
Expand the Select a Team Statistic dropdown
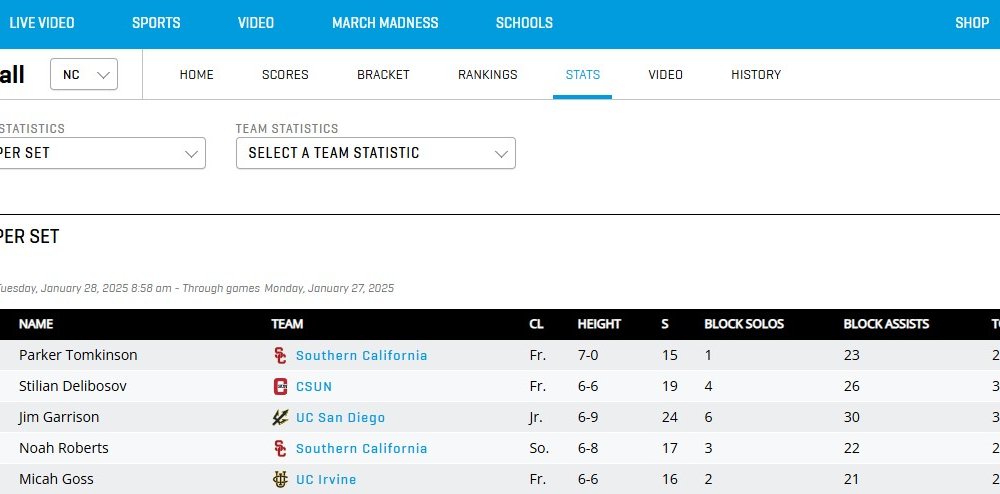coord(376,153)
